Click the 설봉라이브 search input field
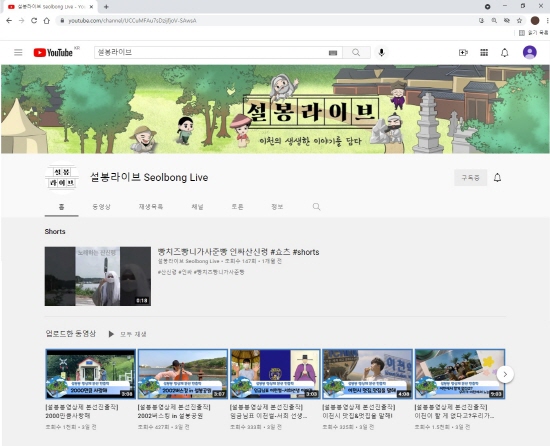Viewport: 550px width, 446px height. coord(210,53)
